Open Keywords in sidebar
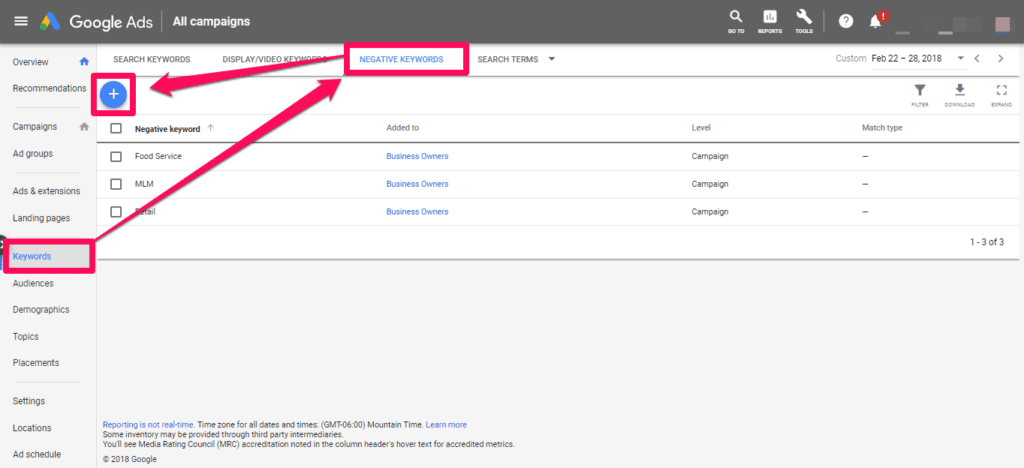The image size is (1024, 468). 31,257
